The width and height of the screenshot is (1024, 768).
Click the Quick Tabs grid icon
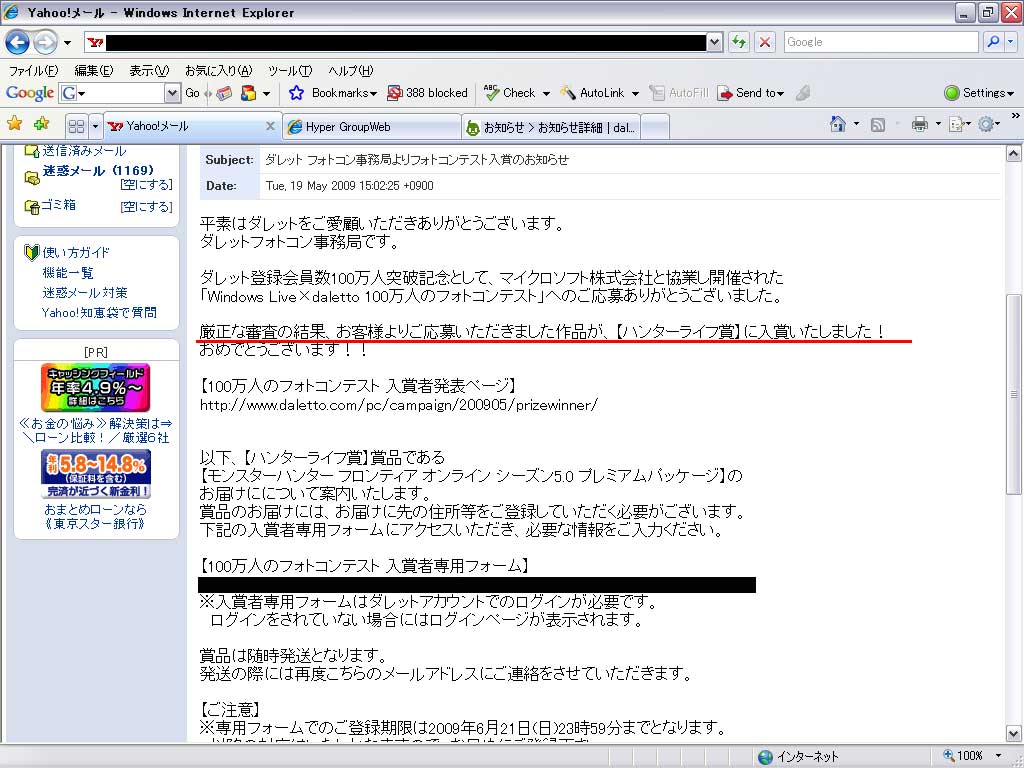tap(76, 126)
